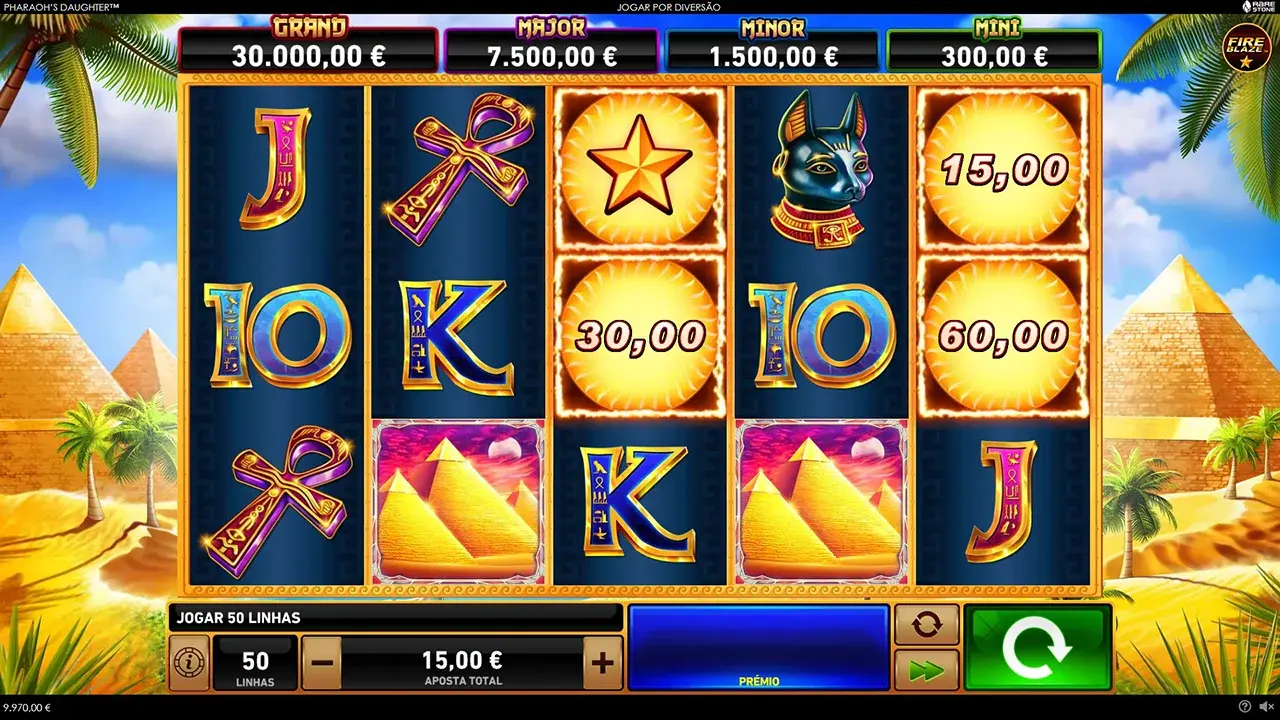This screenshot has width=1280, height=720.
Task: Click the 15,00 € Aposta Total field
Action: click(463, 663)
